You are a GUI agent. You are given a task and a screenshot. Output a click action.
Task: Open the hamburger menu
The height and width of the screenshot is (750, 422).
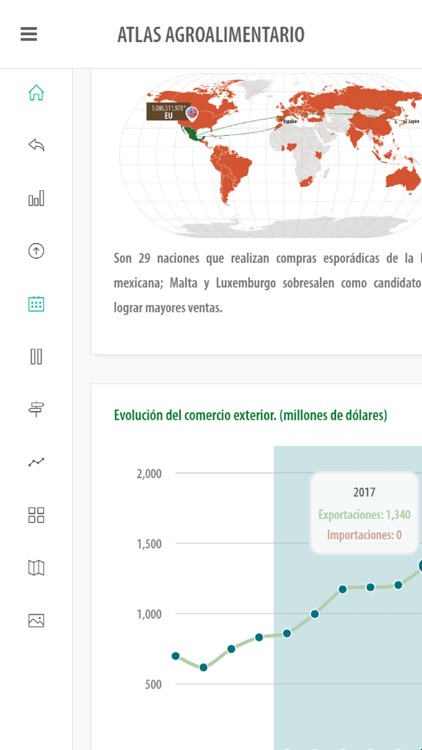[x=29, y=34]
